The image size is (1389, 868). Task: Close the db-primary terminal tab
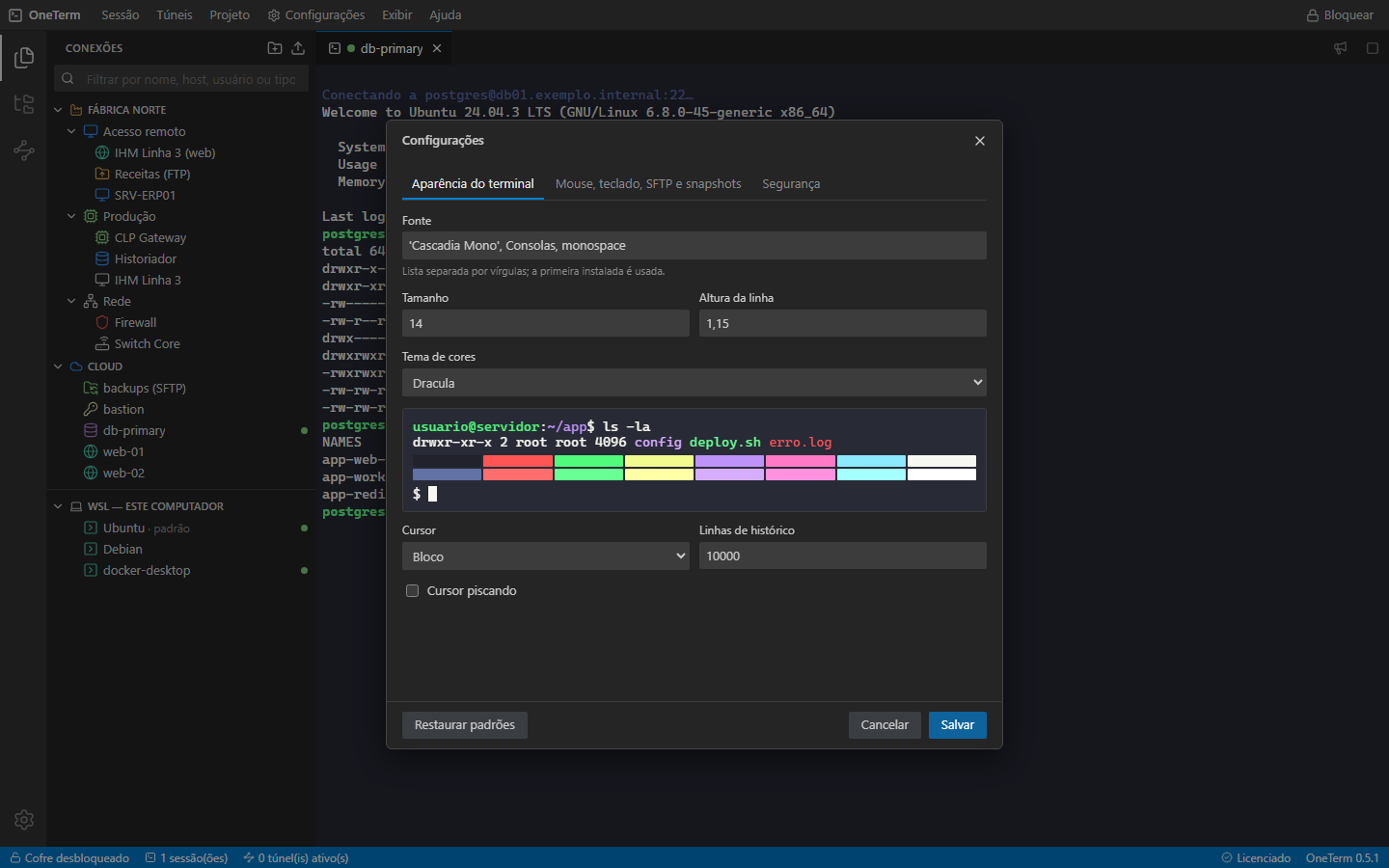coord(437,48)
